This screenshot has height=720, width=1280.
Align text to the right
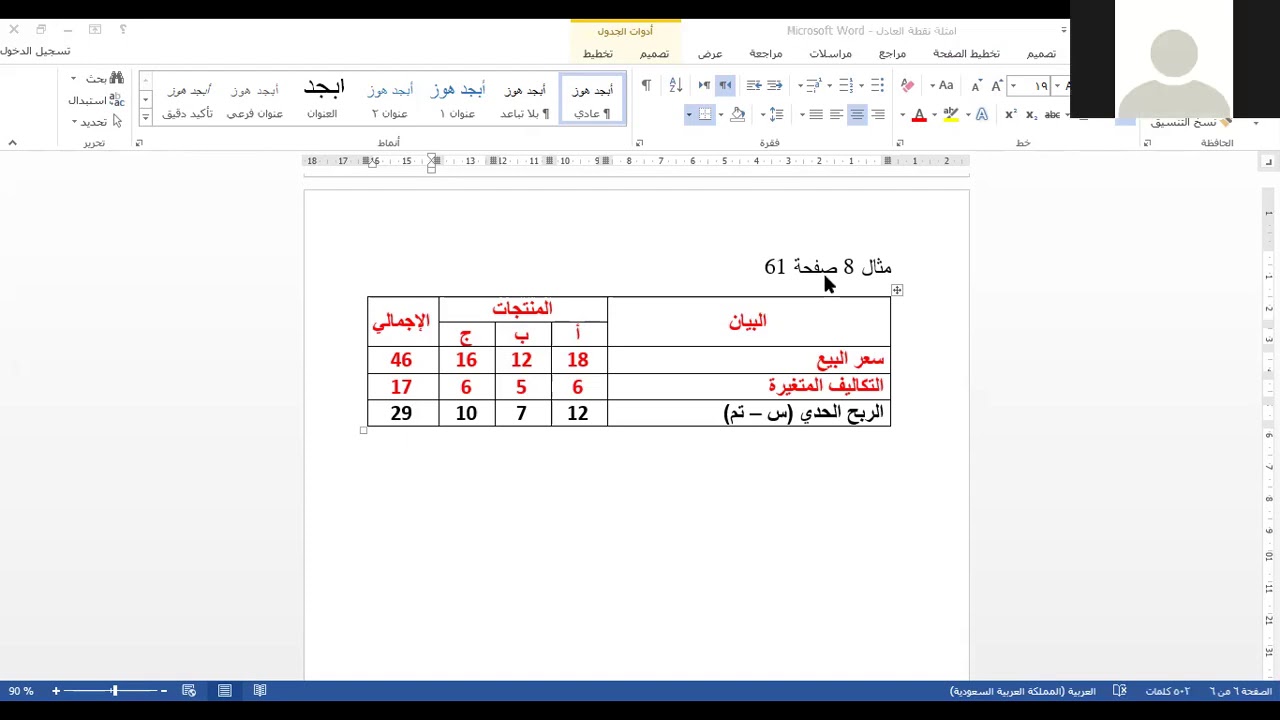pos(878,115)
